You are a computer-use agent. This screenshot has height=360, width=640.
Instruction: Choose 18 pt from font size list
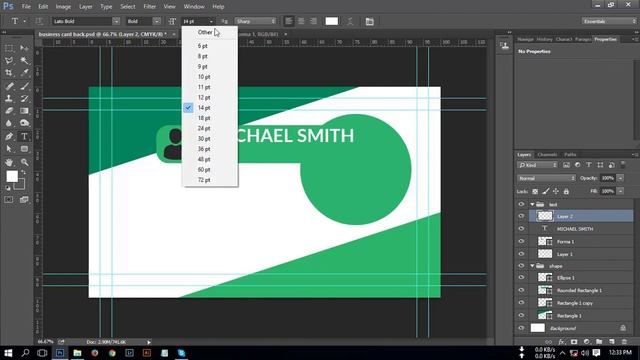point(204,118)
